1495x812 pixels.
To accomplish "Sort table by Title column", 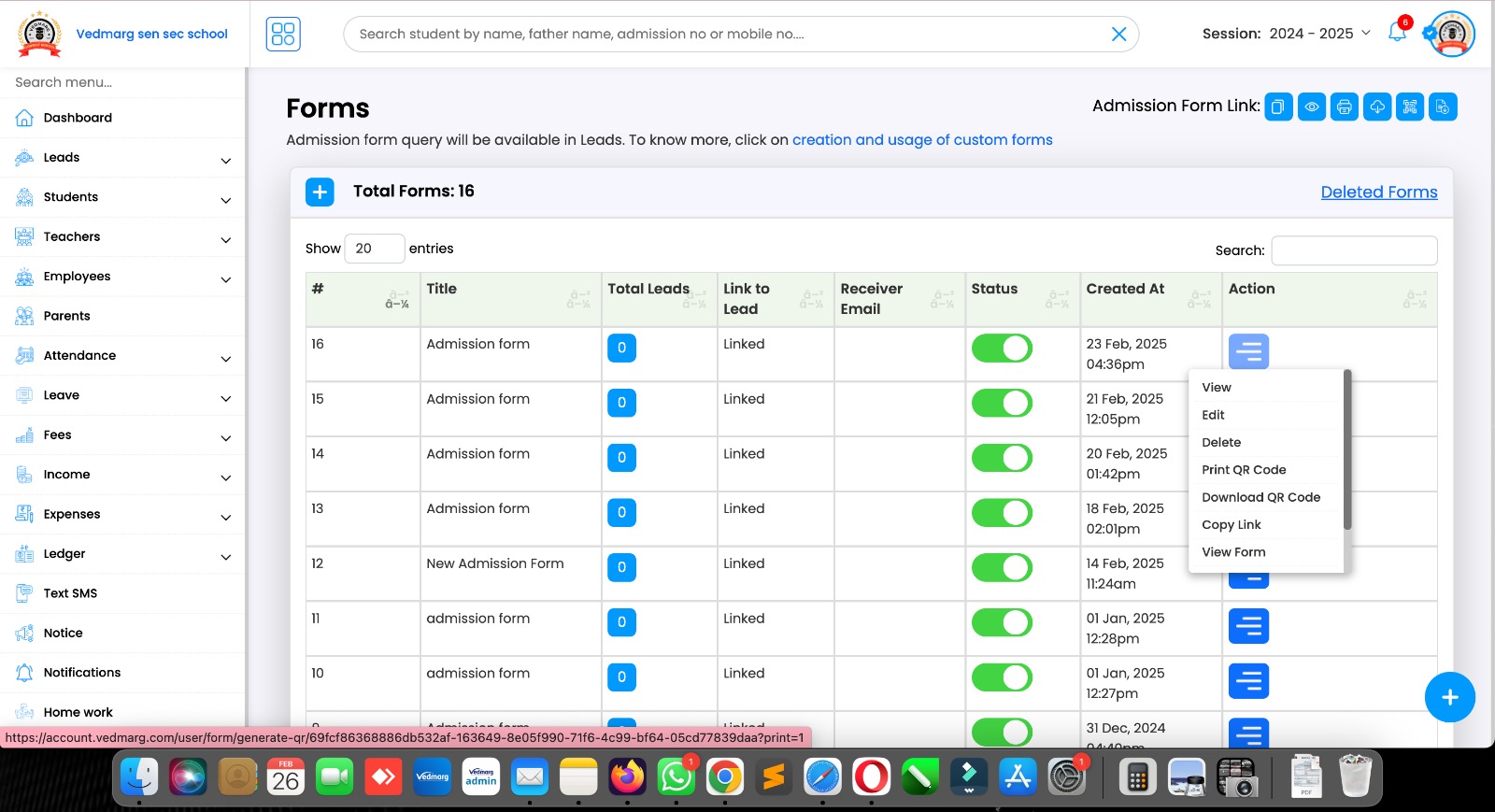I will click(x=510, y=299).
